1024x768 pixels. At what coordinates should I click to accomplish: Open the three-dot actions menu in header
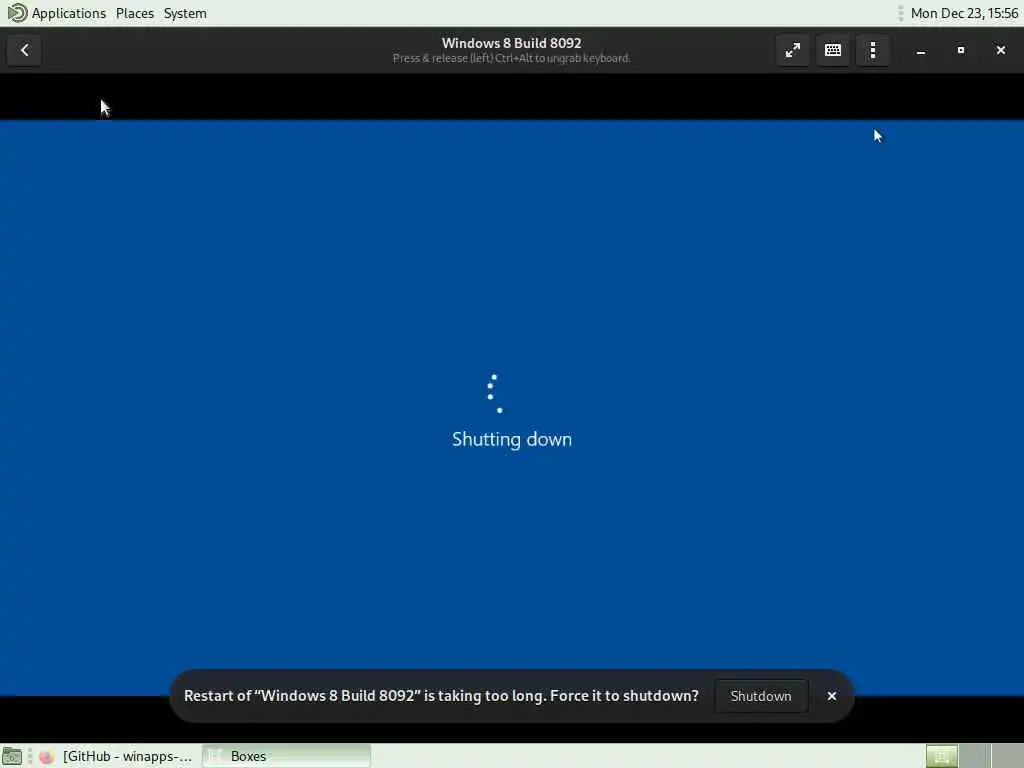click(873, 50)
